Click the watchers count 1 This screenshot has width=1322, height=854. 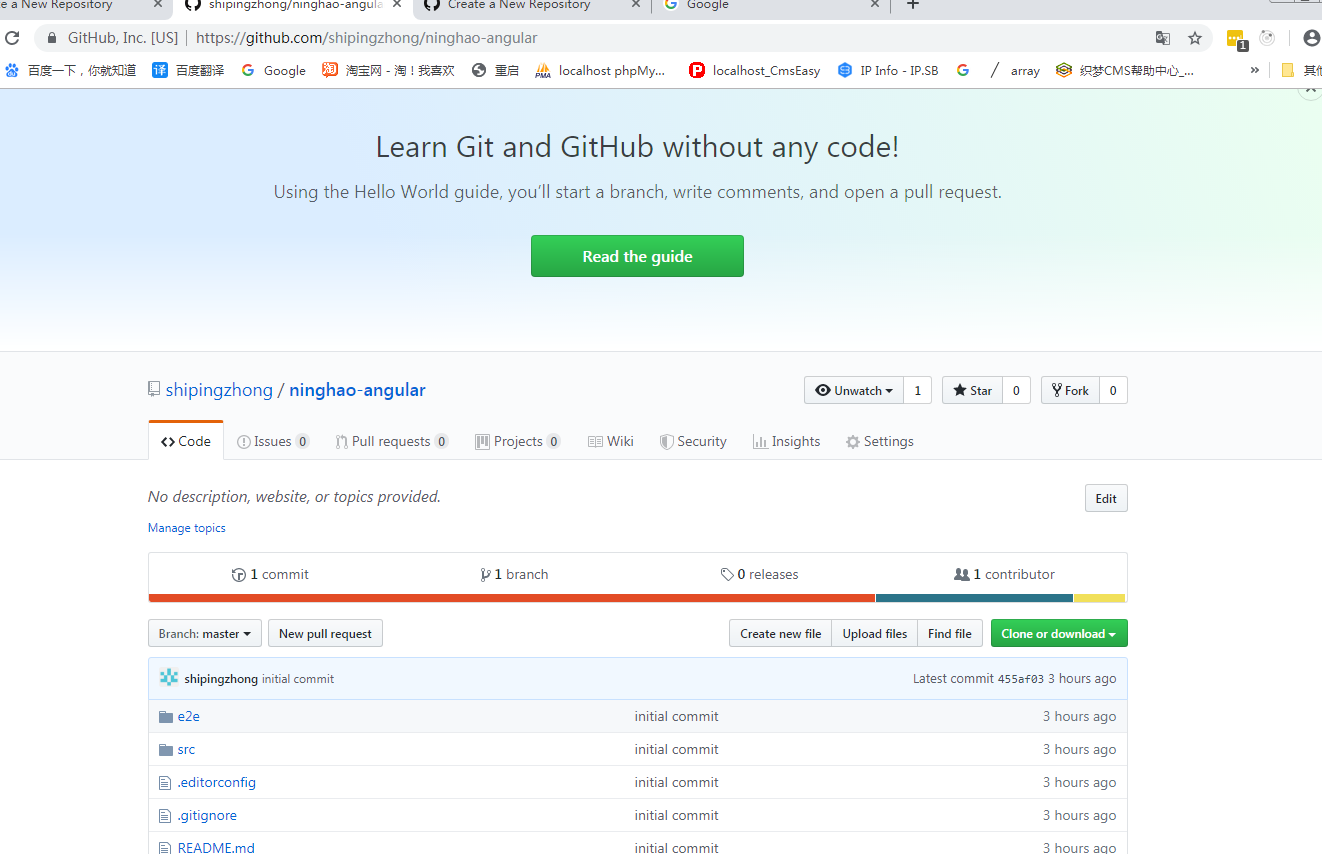(x=918, y=390)
